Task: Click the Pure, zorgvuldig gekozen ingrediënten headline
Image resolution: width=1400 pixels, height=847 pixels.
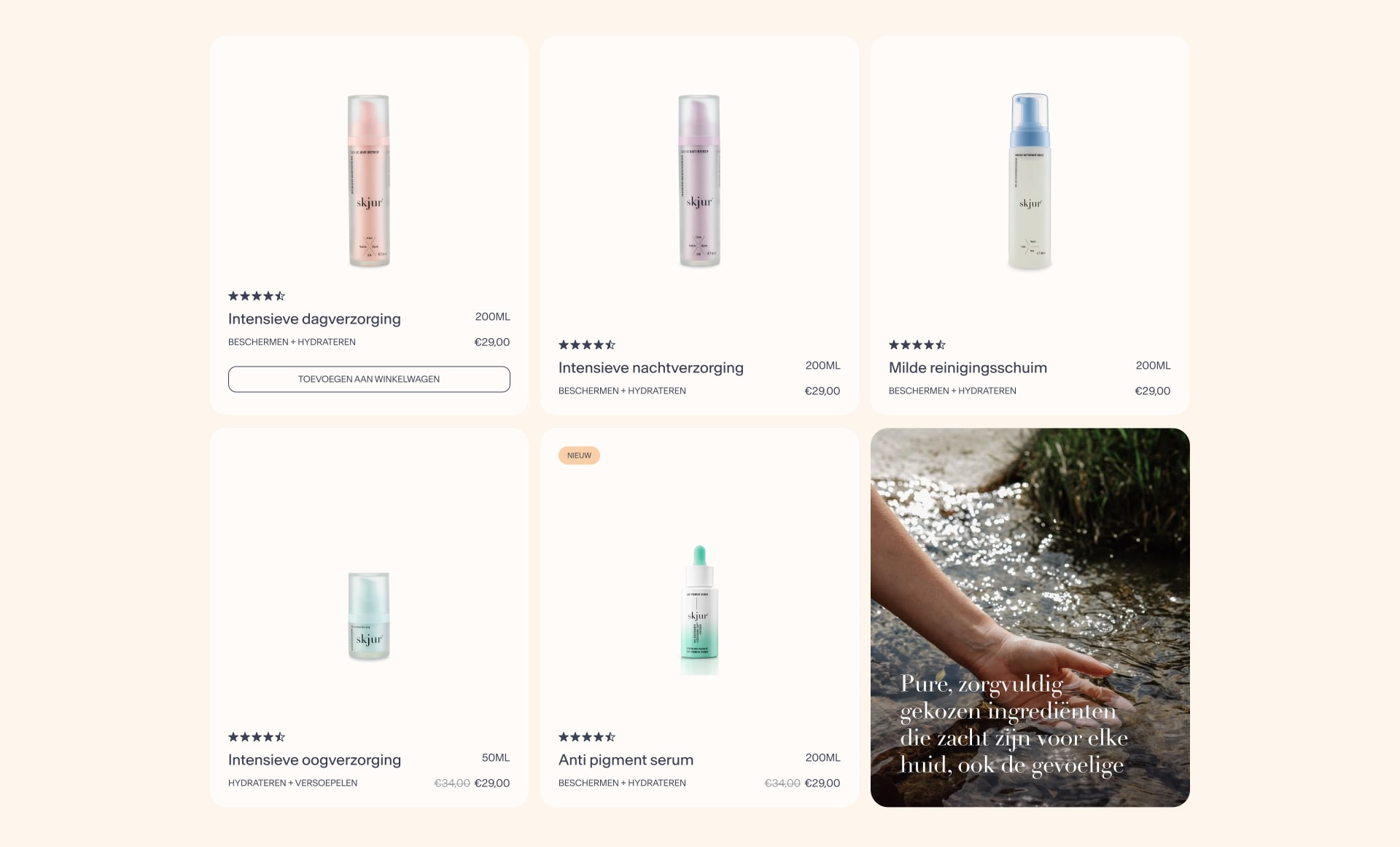Action: [1014, 725]
